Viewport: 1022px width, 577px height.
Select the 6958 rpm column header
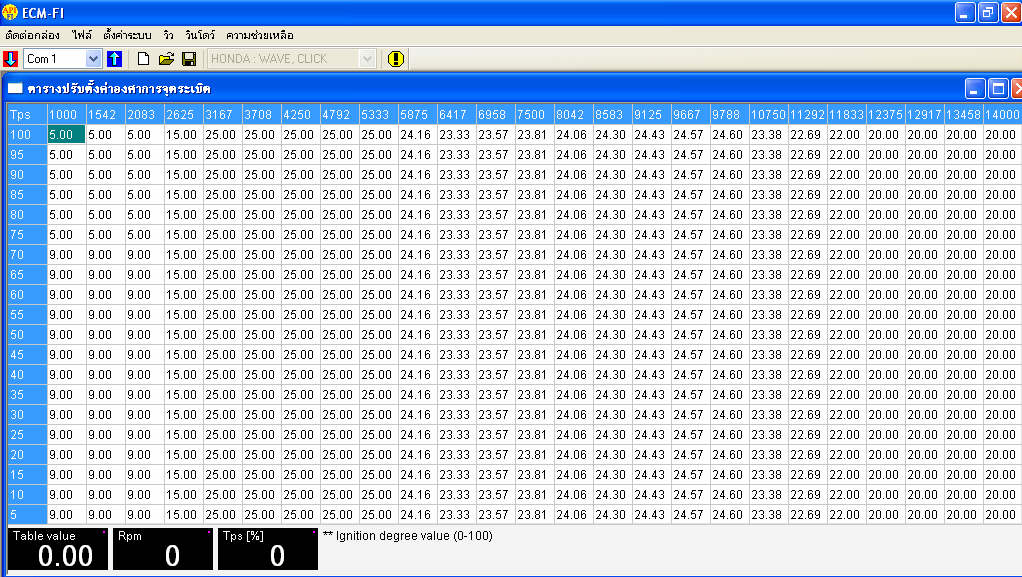[x=495, y=114]
